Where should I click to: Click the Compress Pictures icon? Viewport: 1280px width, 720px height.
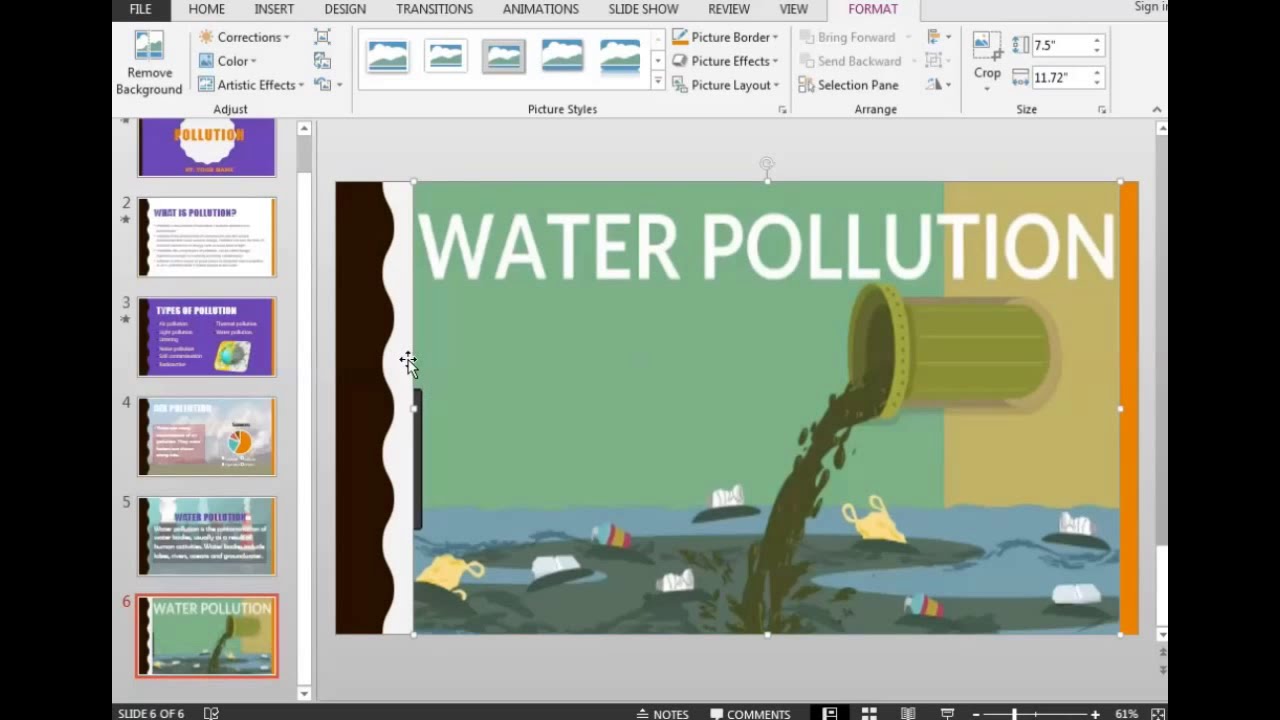tap(322, 37)
